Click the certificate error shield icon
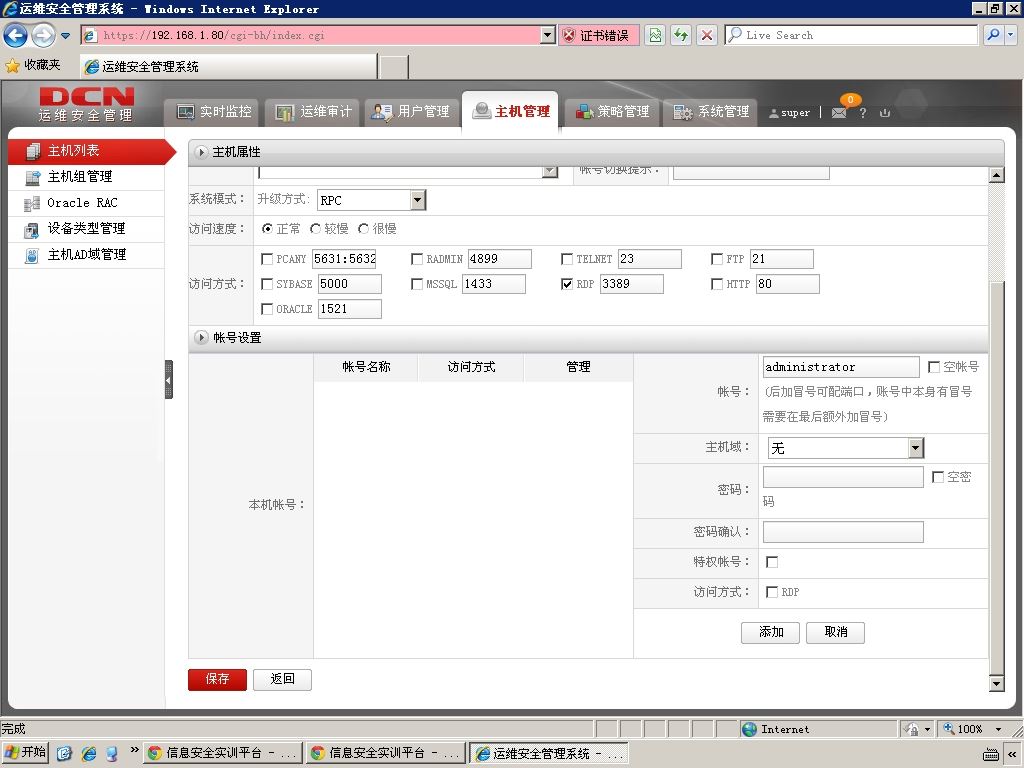The height and width of the screenshot is (768, 1024). 569,35
